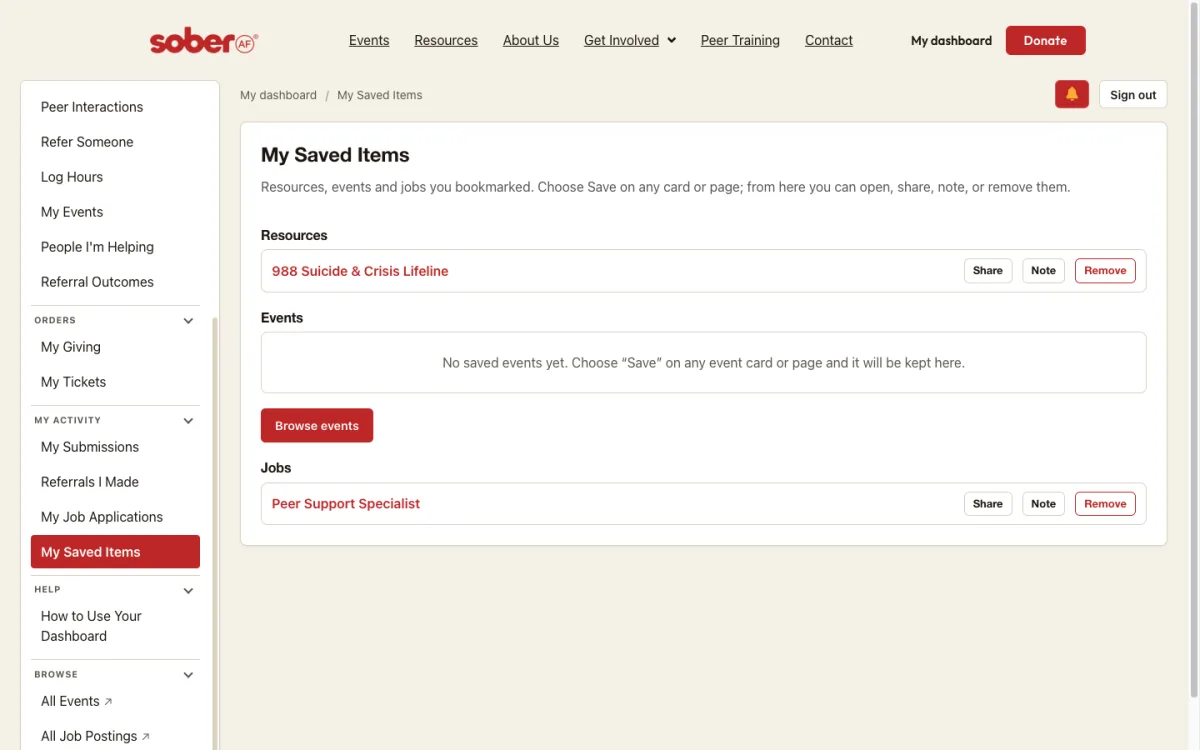Go to My dashboard breadcrumb
This screenshot has width=1200, height=750.
coord(278,95)
